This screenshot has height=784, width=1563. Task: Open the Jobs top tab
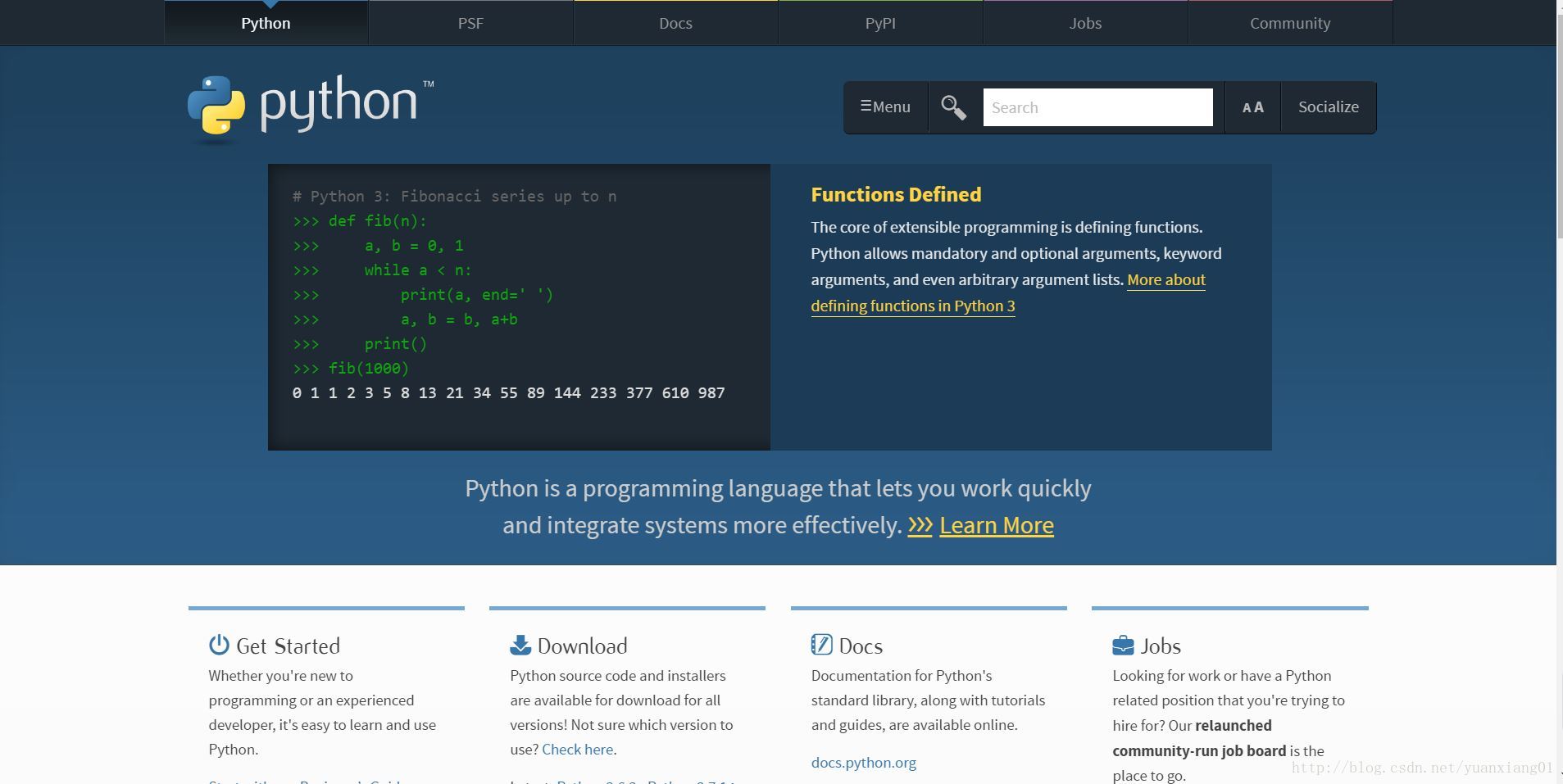[1085, 23]
